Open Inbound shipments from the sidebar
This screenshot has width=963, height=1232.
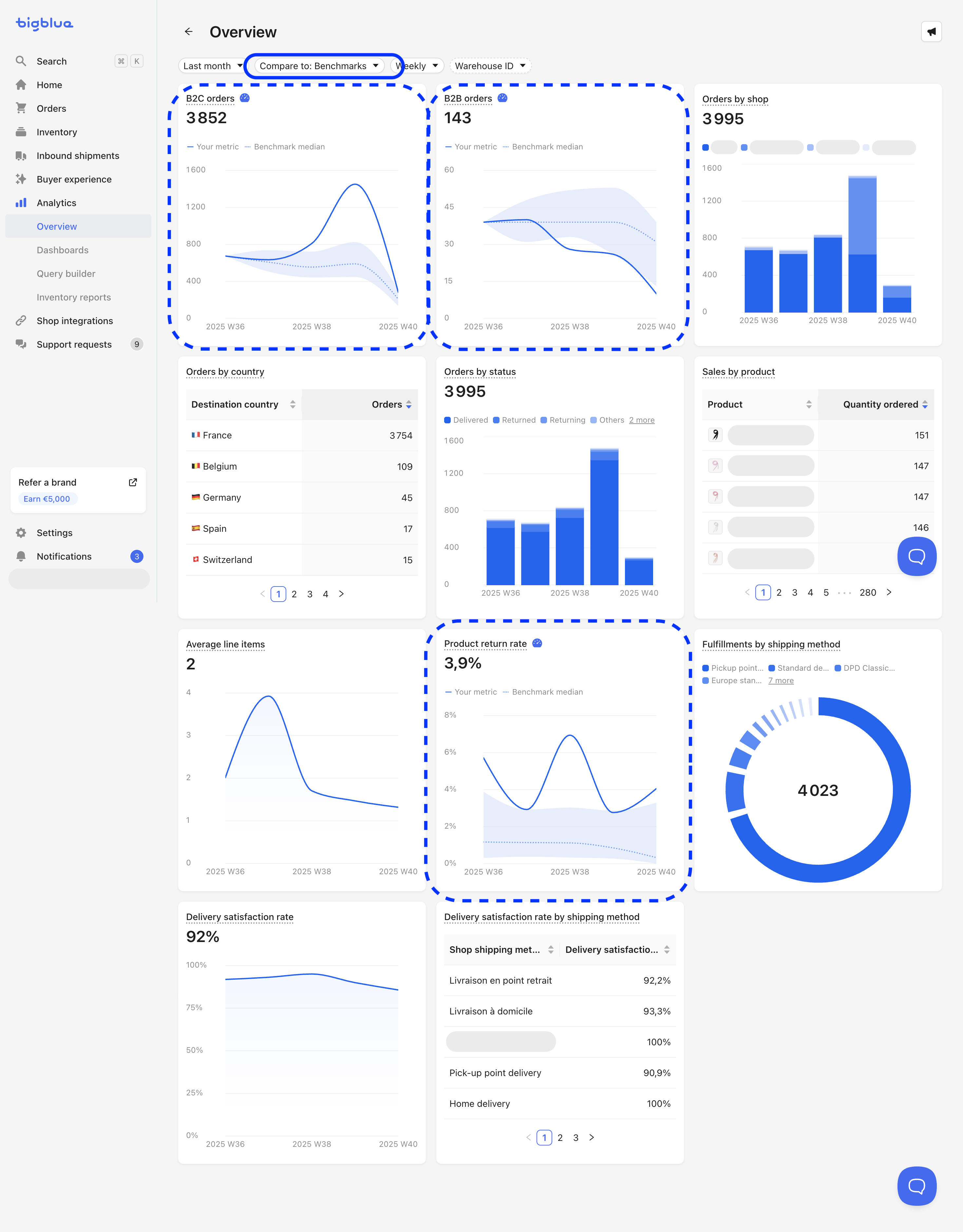click(x=78, y=156)
